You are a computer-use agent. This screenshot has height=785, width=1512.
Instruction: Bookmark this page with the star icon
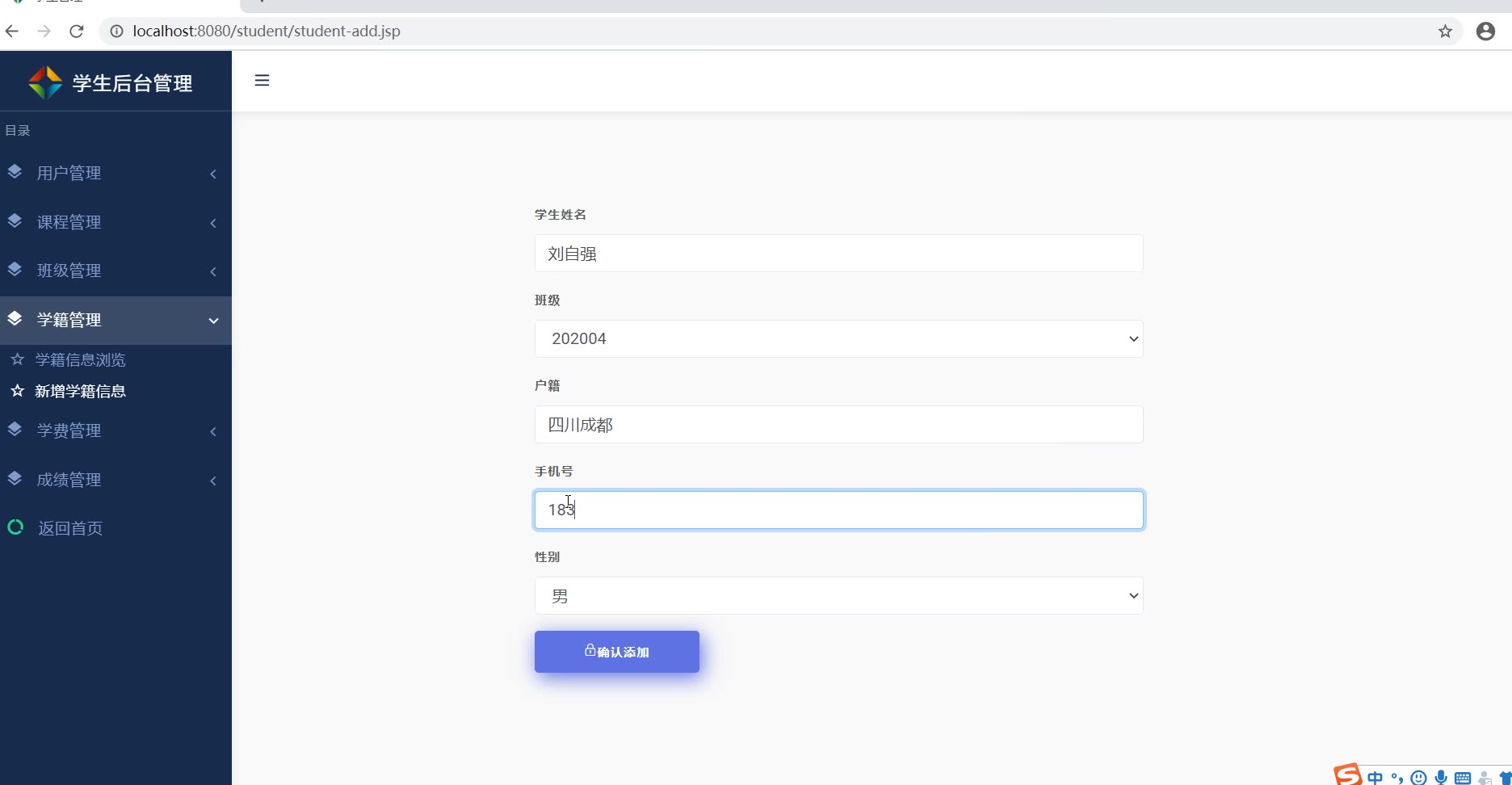click(1445, 31)
